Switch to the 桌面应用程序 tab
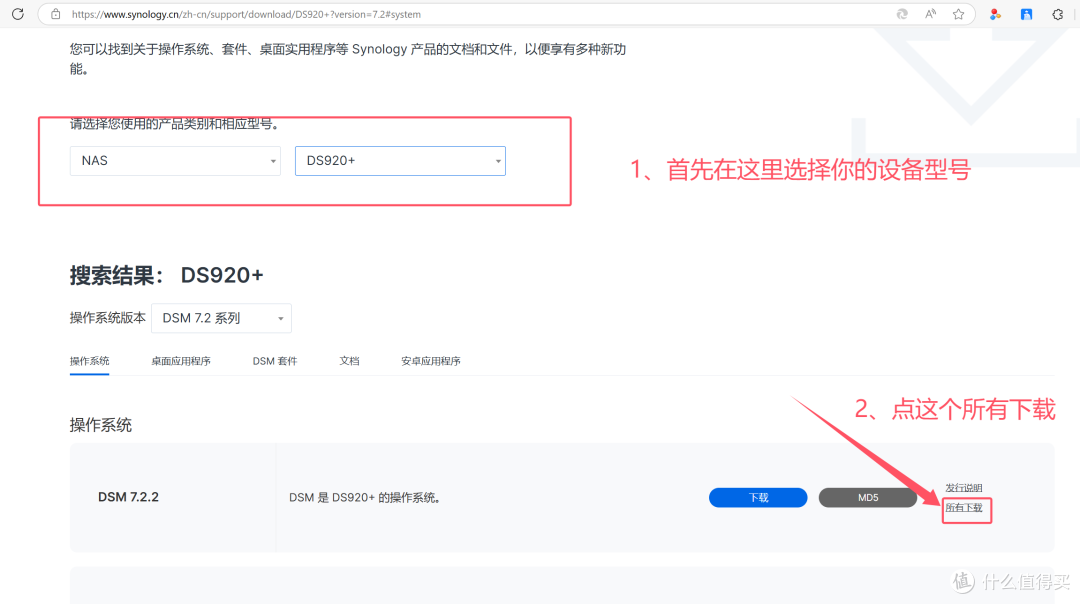Screen dimensions: 1080x604 [181, 361]
